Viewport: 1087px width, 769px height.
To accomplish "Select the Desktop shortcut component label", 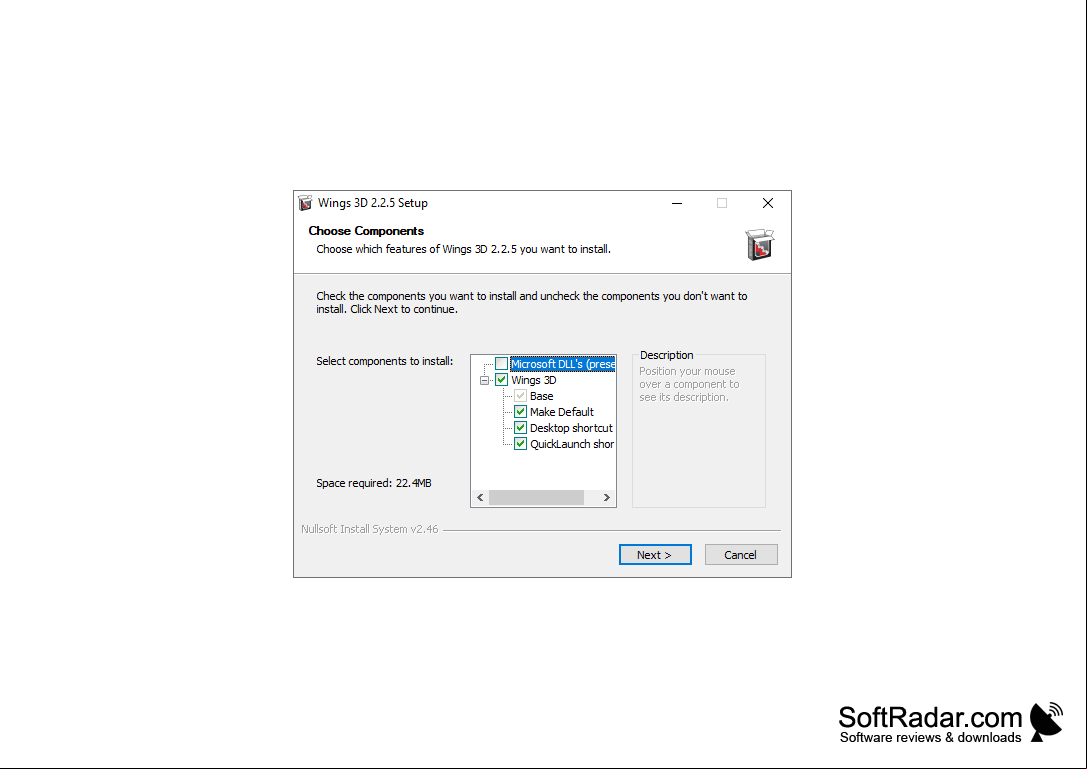I will pos(571,428).
